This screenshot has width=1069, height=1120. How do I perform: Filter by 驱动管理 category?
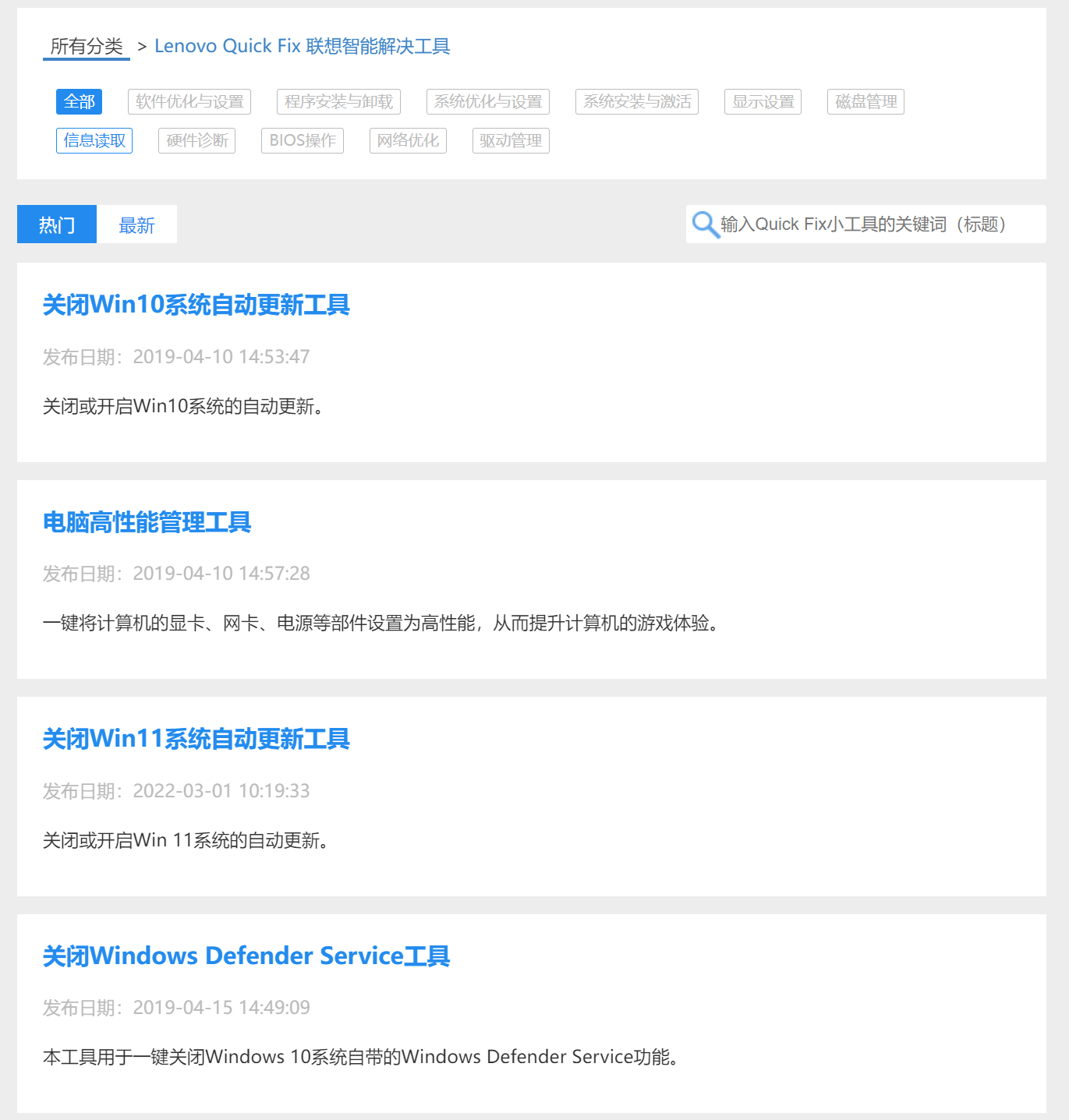[x=511, y=140]
